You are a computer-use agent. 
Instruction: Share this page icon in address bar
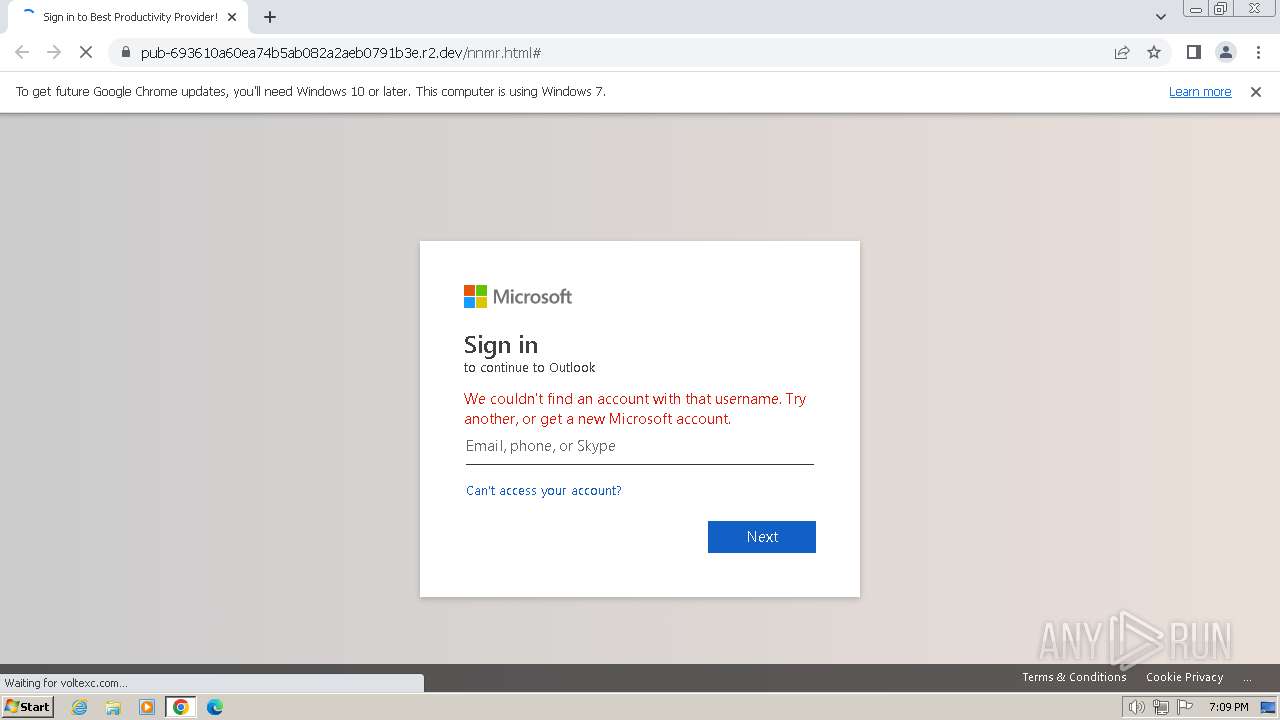point(1122,52)
